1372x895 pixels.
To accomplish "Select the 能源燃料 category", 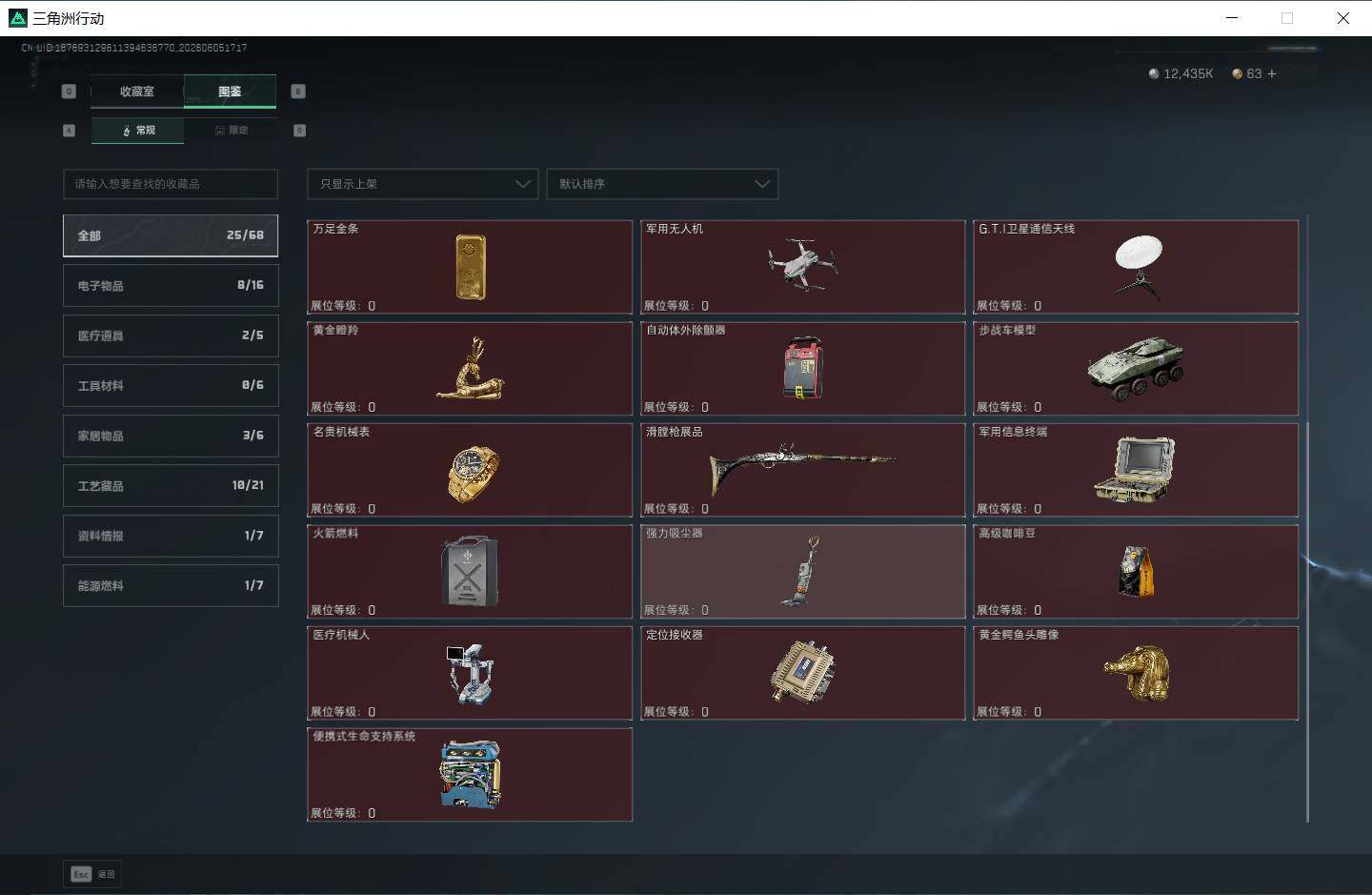I will [171, 586].
